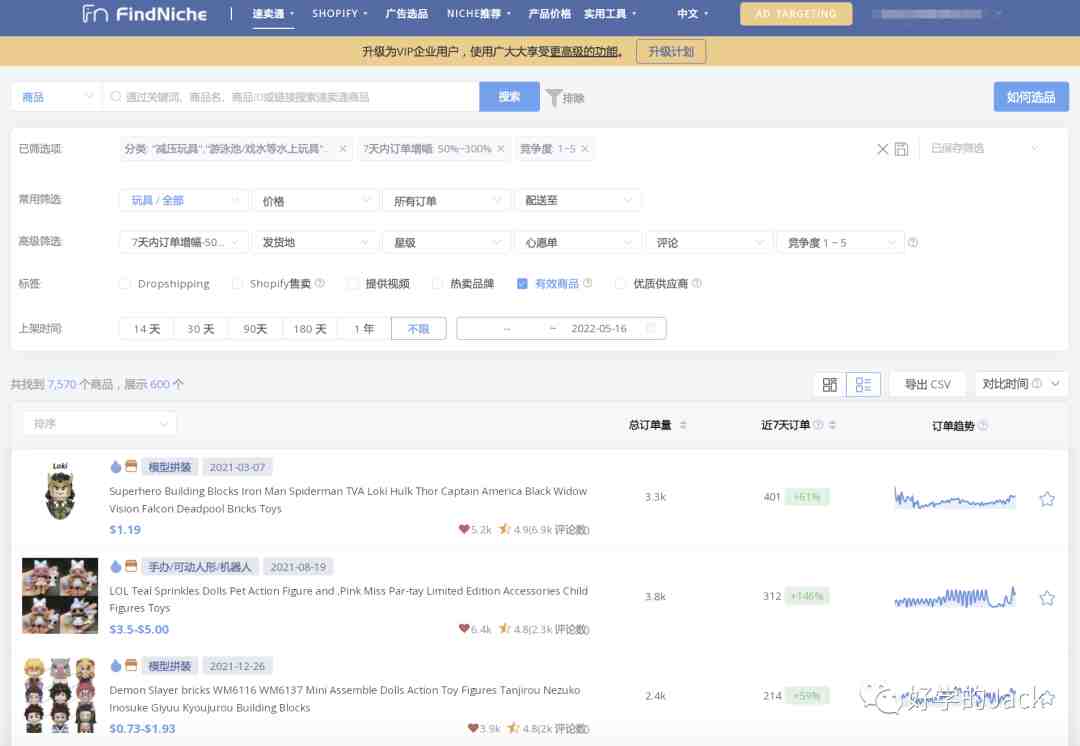This screenshot has width=1080, height=746.
Task: Save current filter with disk icon
Action: coord(901,149)
